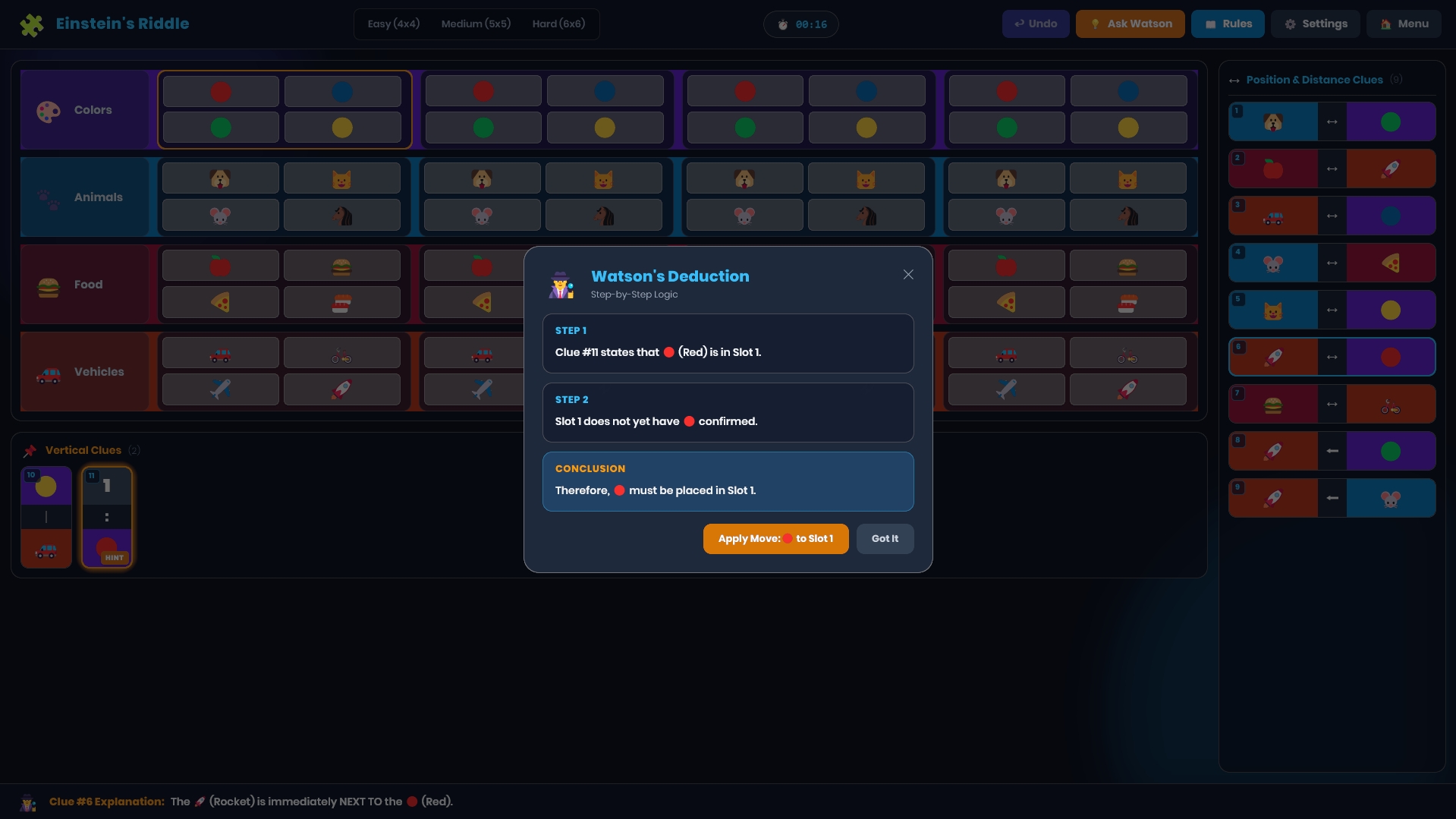
Task: Pick the blue color in slot 3
Action: pos(866,92)
